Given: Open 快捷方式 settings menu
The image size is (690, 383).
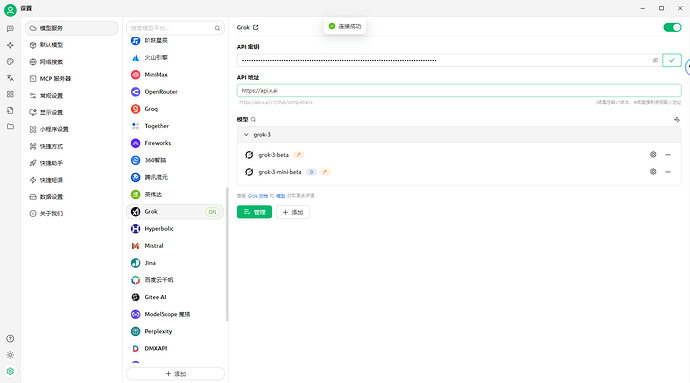Looking at the screenshot, I should click(72, 146).
